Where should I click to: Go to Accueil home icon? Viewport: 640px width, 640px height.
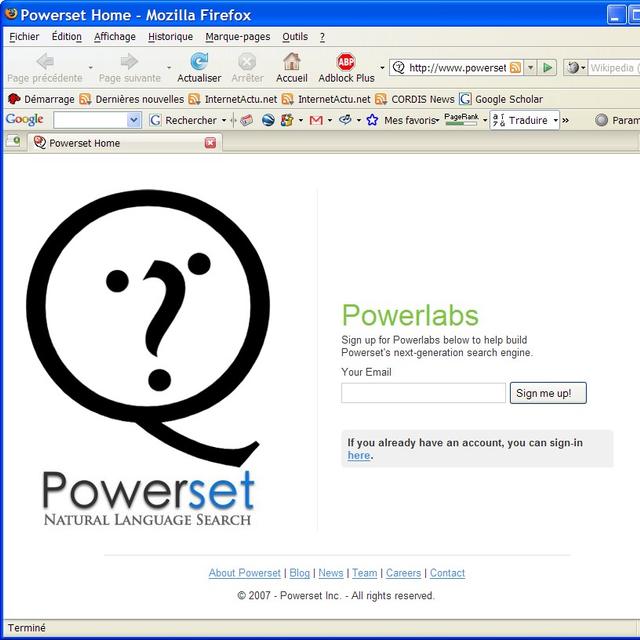point(291,62)
